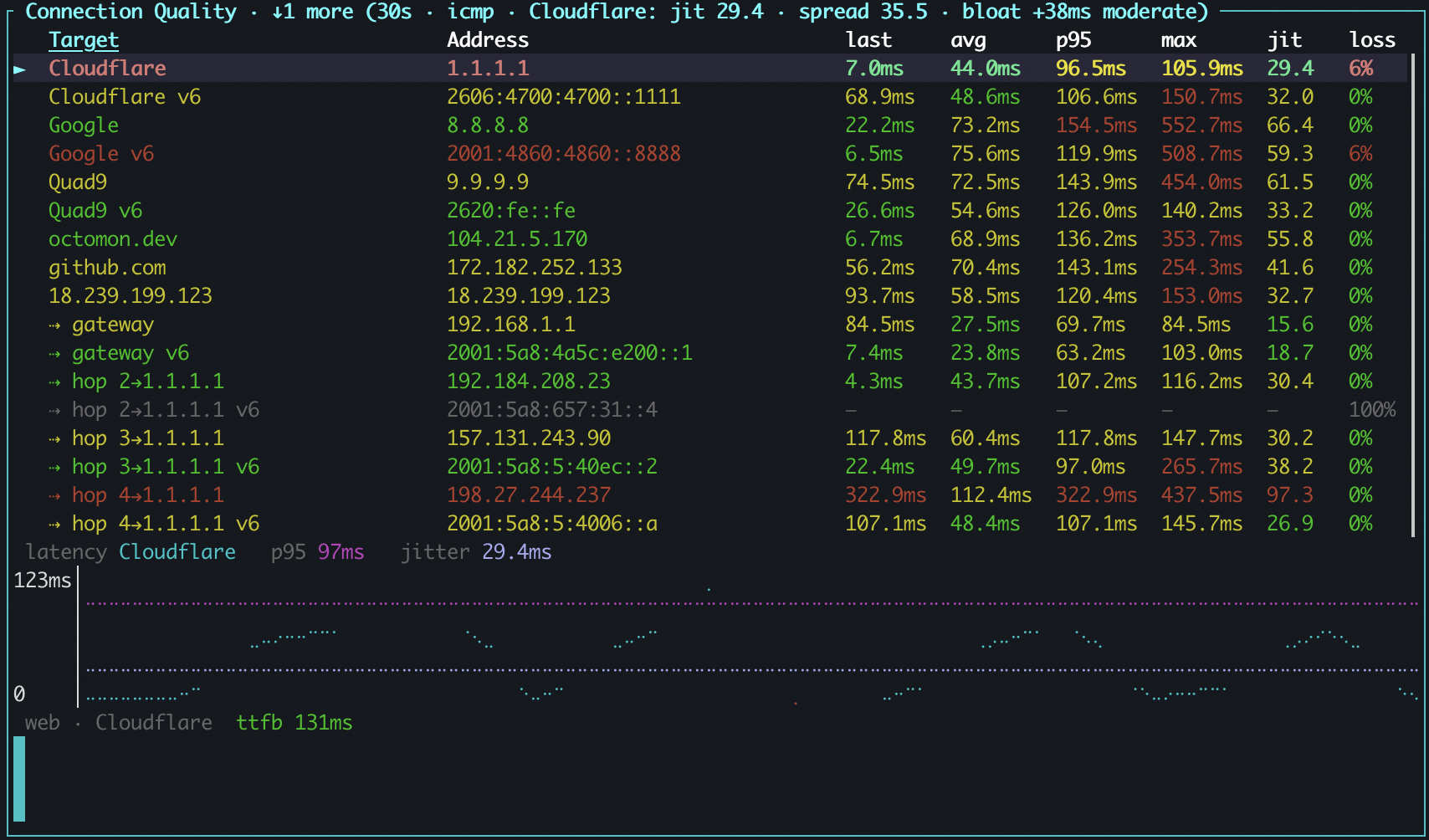Sort by the Target column header
This screenshot has height=840, width=1429.
[x=84, y=39]
